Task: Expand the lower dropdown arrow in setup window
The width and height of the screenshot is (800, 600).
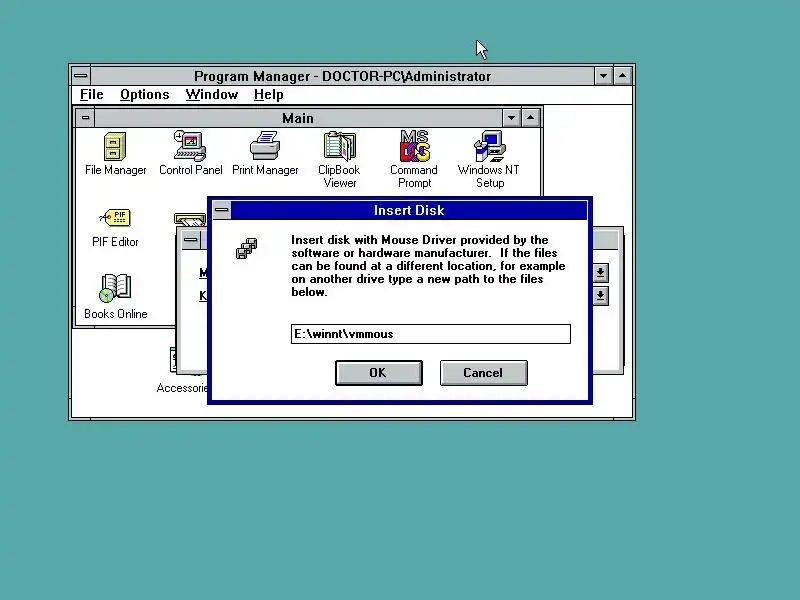Action: (601, 295)
